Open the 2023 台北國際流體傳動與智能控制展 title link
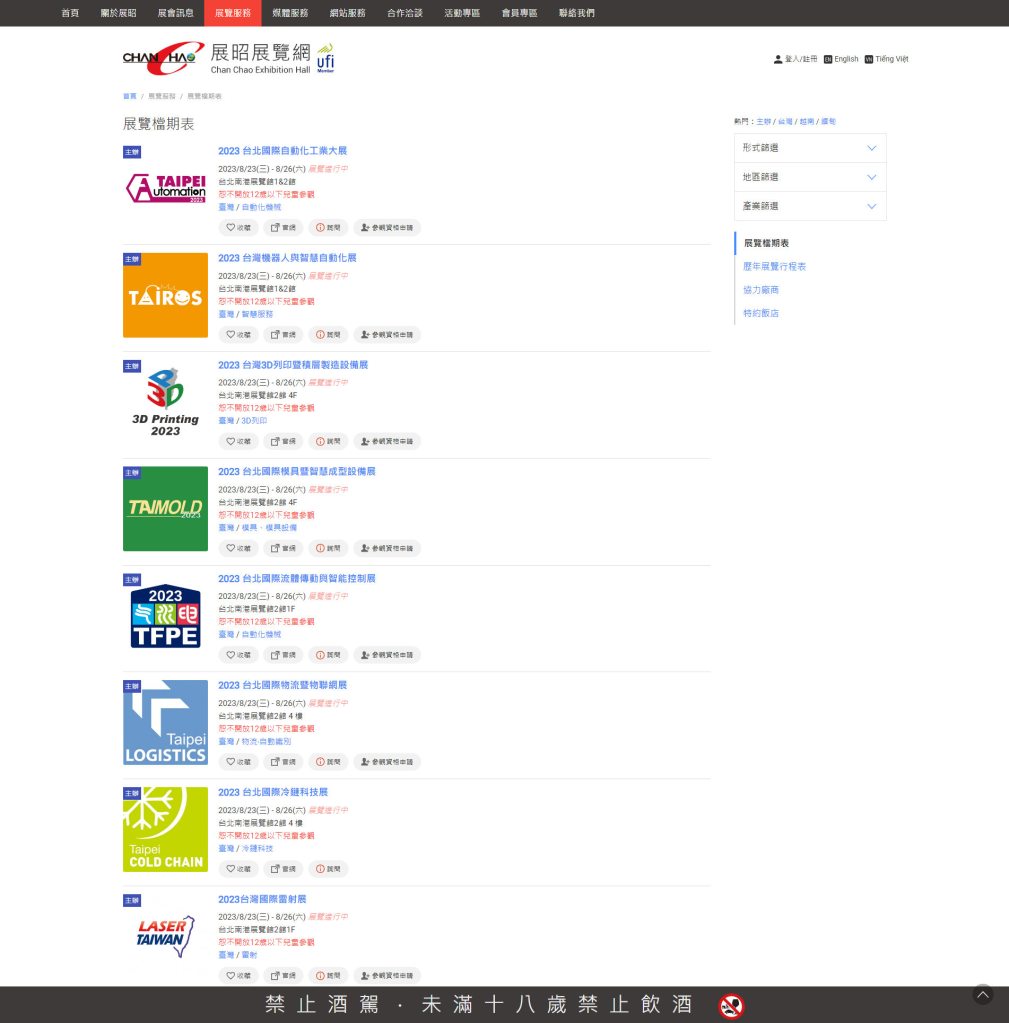The image size is (1009, 1023). coord(297,578)
